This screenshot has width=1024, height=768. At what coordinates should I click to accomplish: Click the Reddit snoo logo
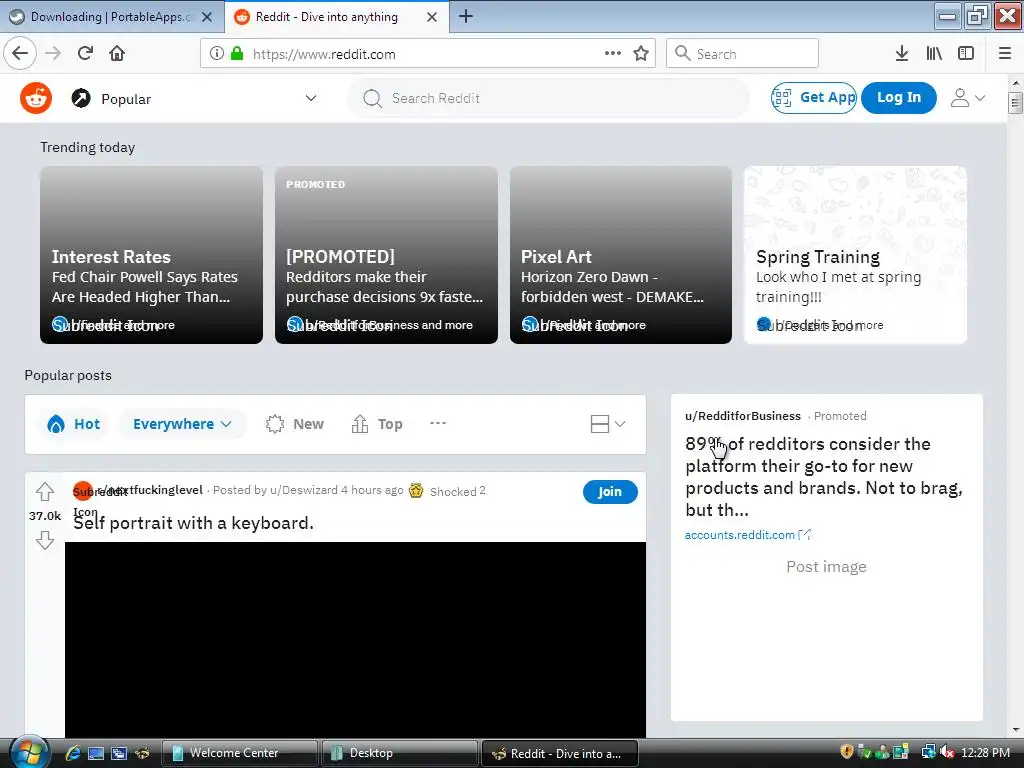tap(36, 99)
